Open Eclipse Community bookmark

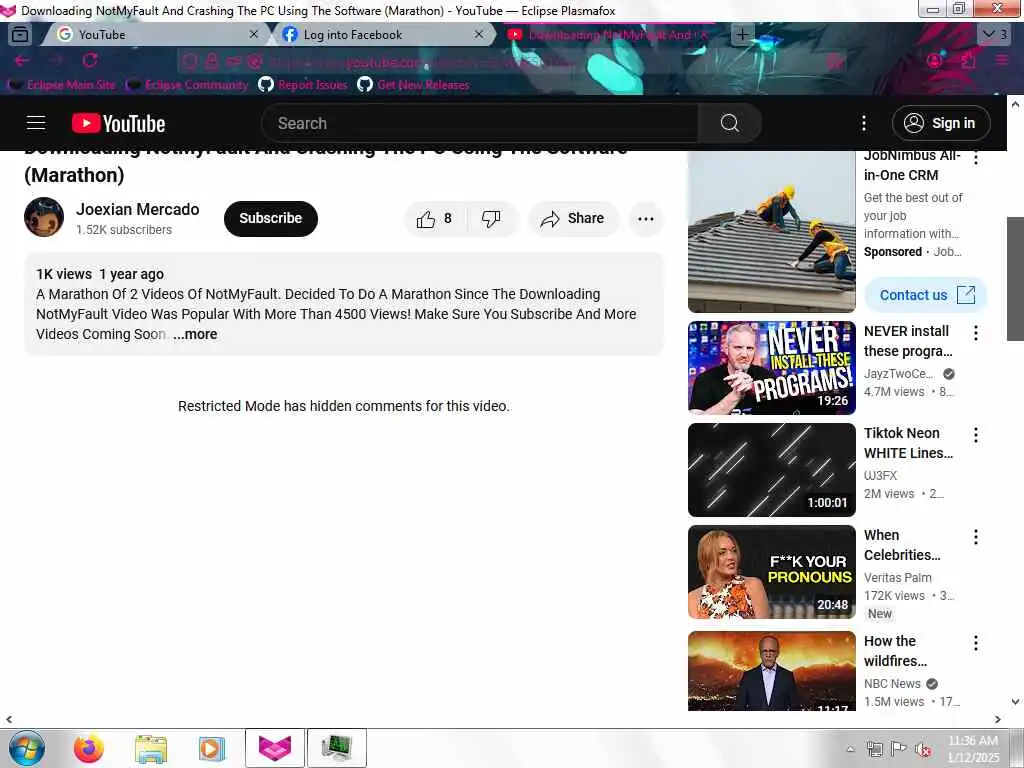pos(187,85)
